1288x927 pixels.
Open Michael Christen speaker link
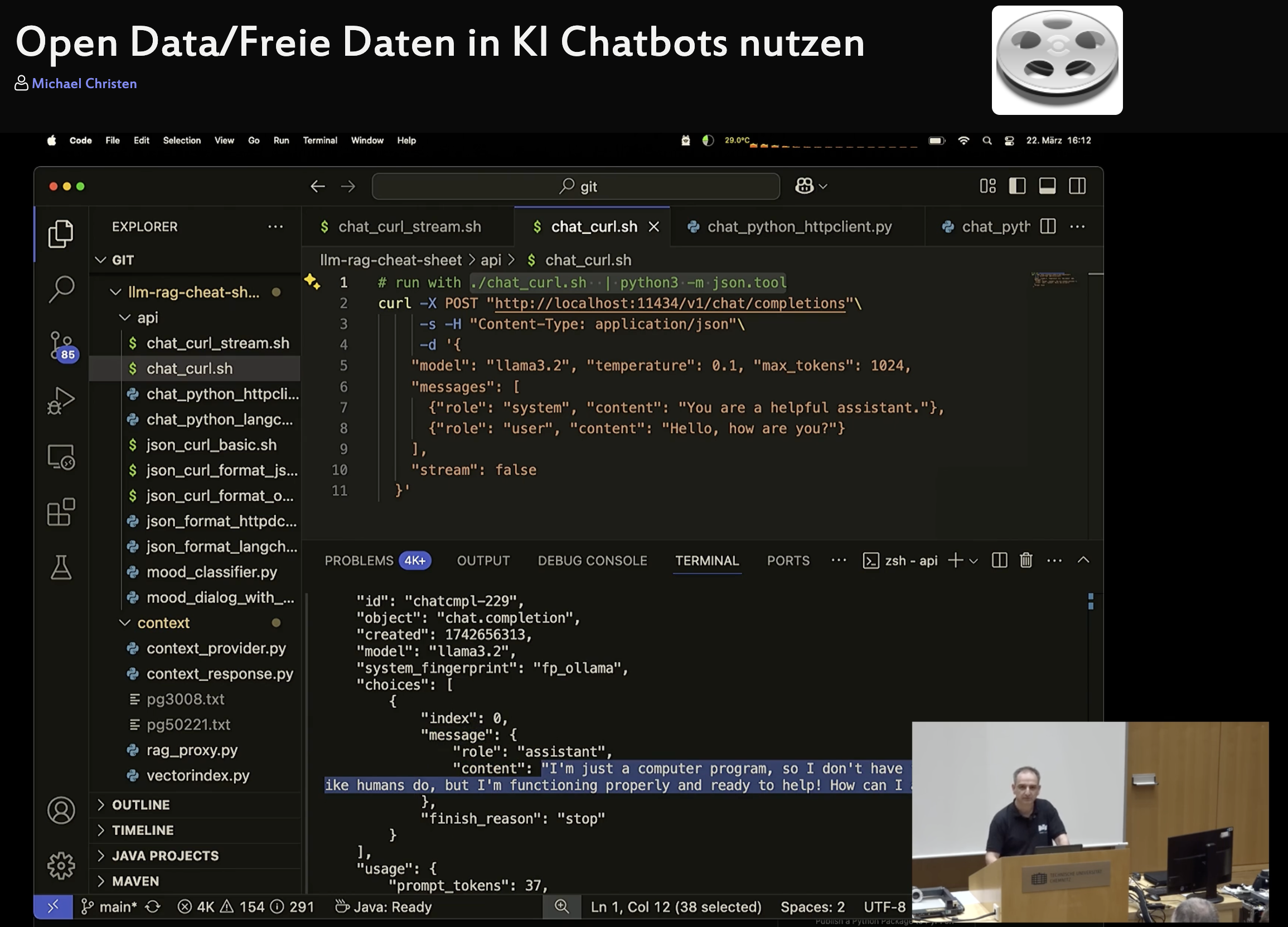coord(84,84)
